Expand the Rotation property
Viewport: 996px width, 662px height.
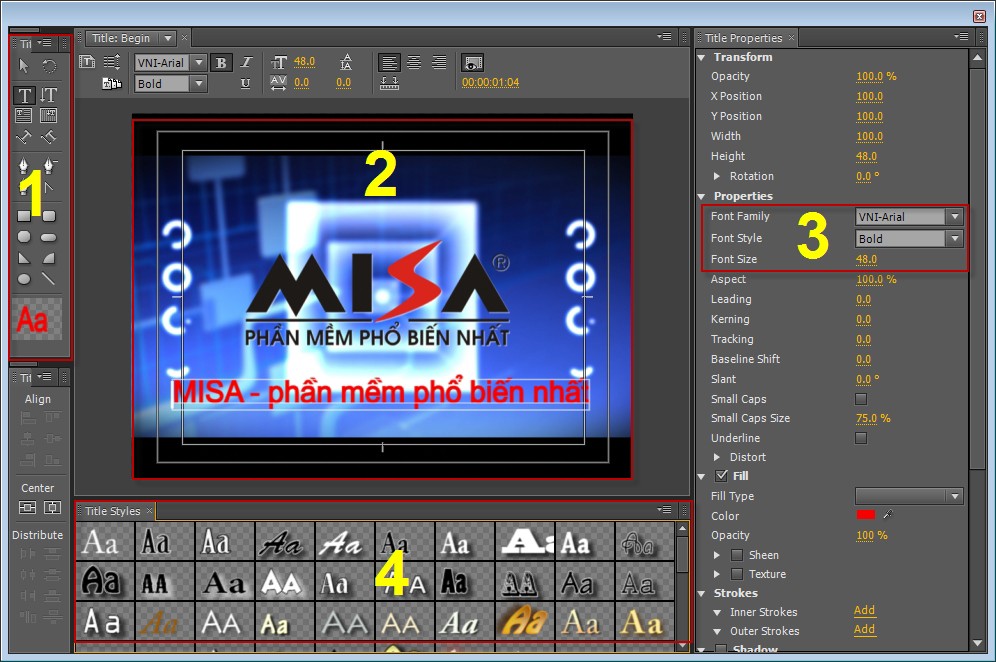click(x=717, y=176)
